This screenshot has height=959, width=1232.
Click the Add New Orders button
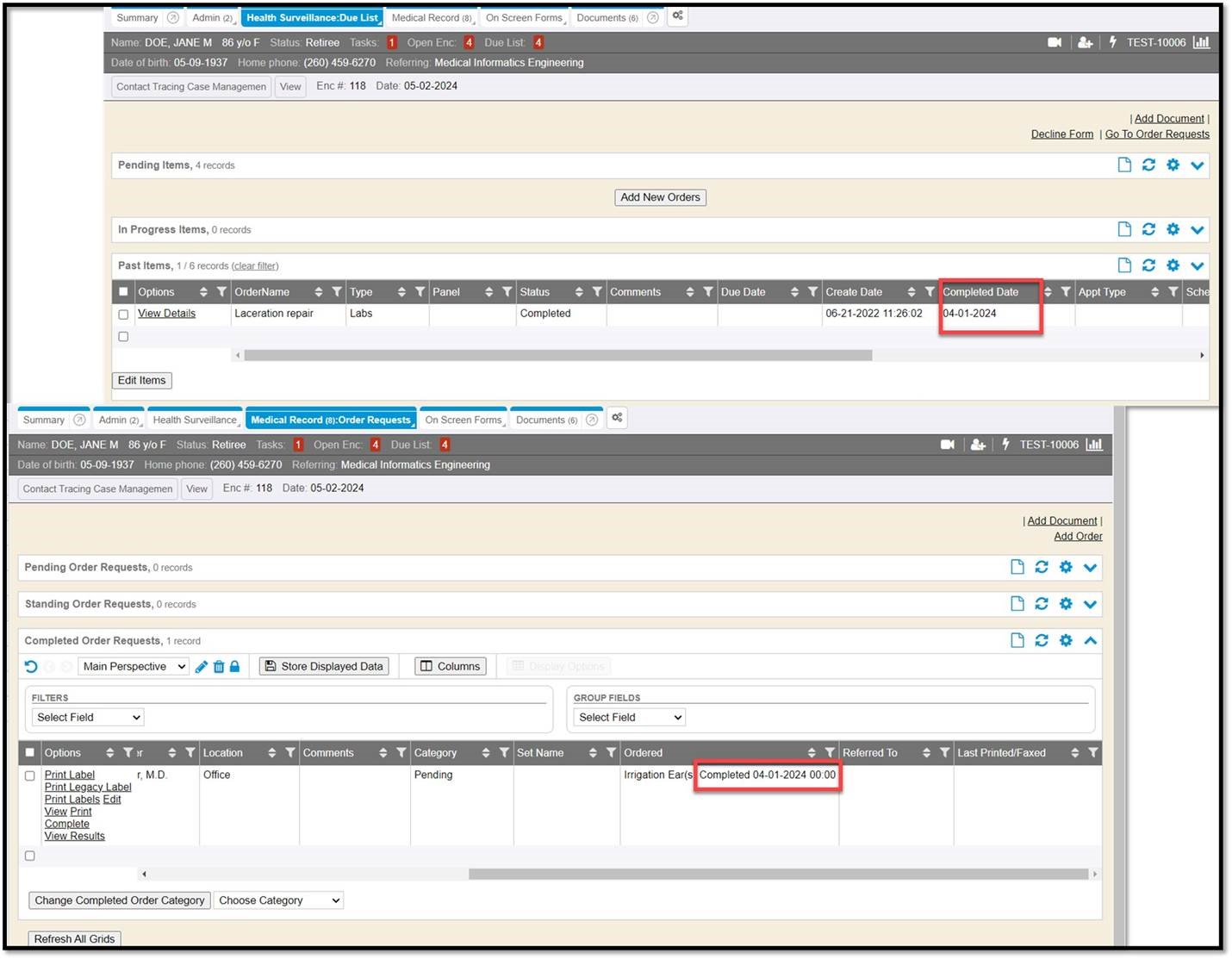[660, 197]
